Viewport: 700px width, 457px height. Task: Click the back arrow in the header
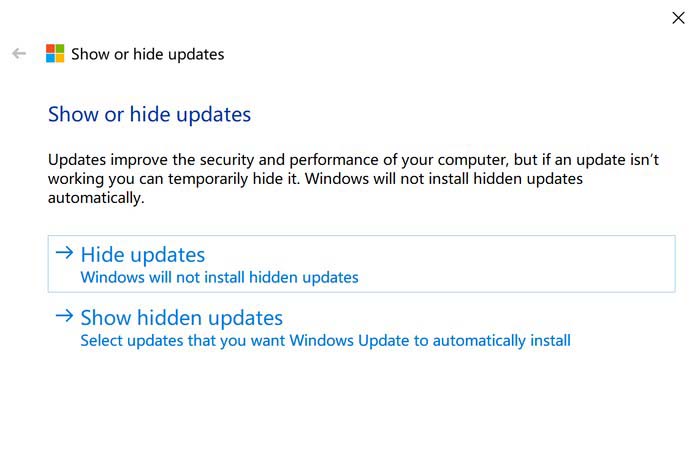[x=18, y=54]
